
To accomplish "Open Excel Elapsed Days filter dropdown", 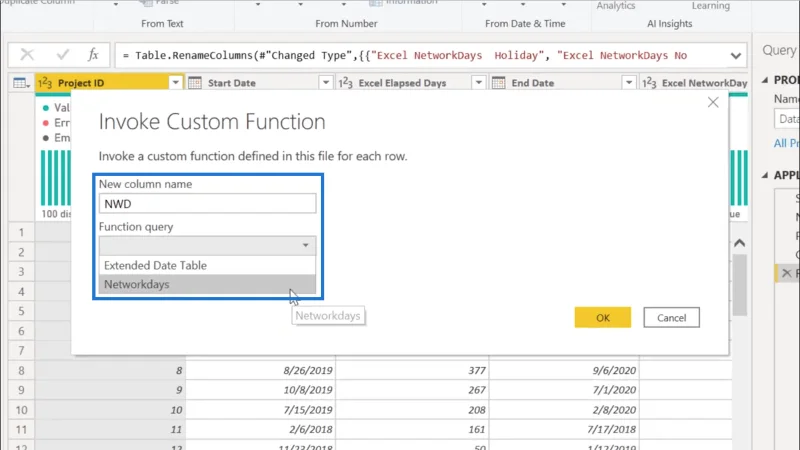I will point(478,83).
